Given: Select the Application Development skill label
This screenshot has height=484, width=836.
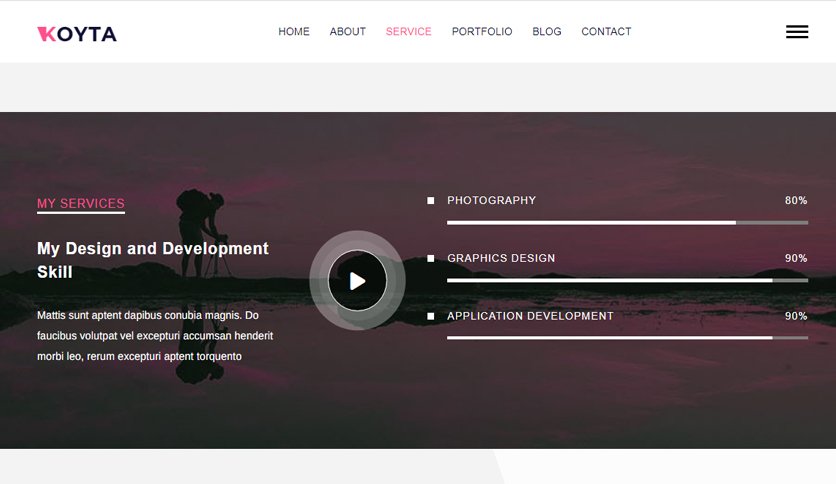Looking at the screenshot, I should click(530, 316).
